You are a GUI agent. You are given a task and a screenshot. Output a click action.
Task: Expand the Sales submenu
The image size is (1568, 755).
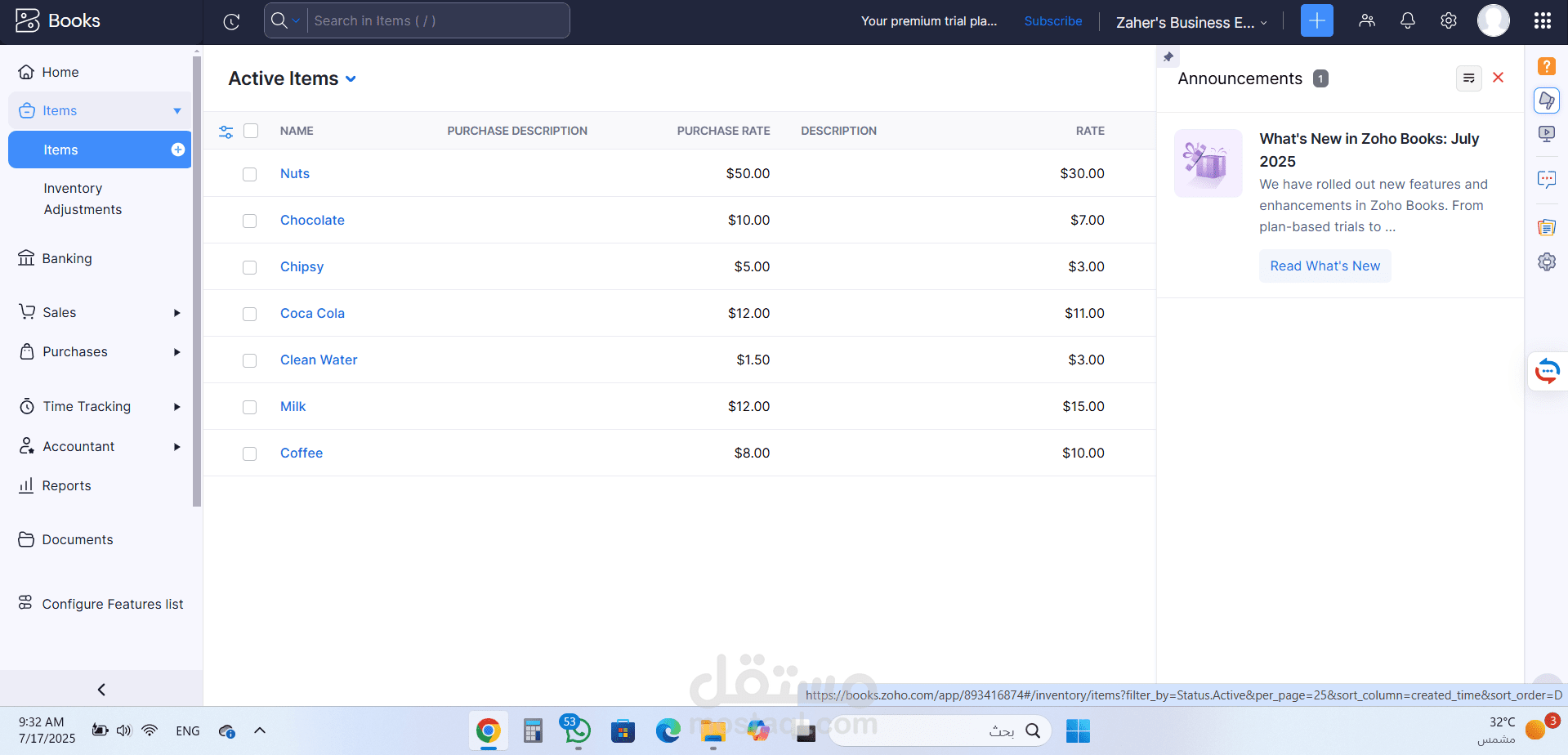pos(176,313)
